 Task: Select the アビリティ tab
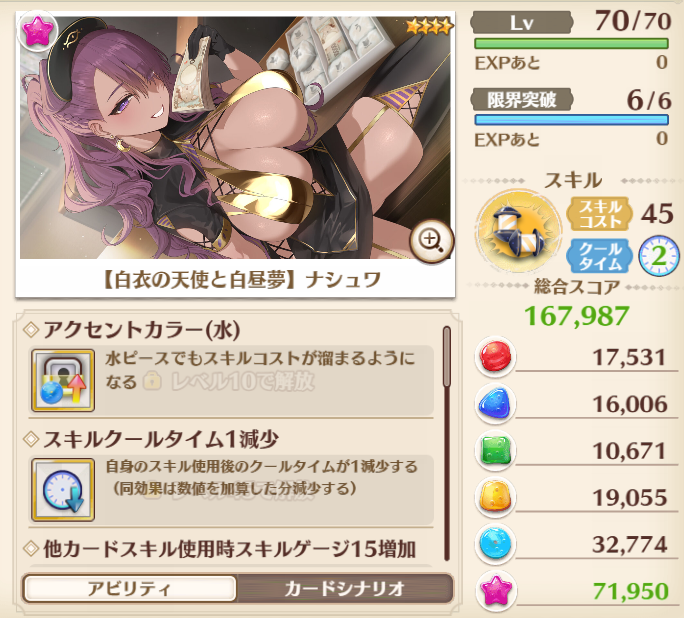pos(130,588)
